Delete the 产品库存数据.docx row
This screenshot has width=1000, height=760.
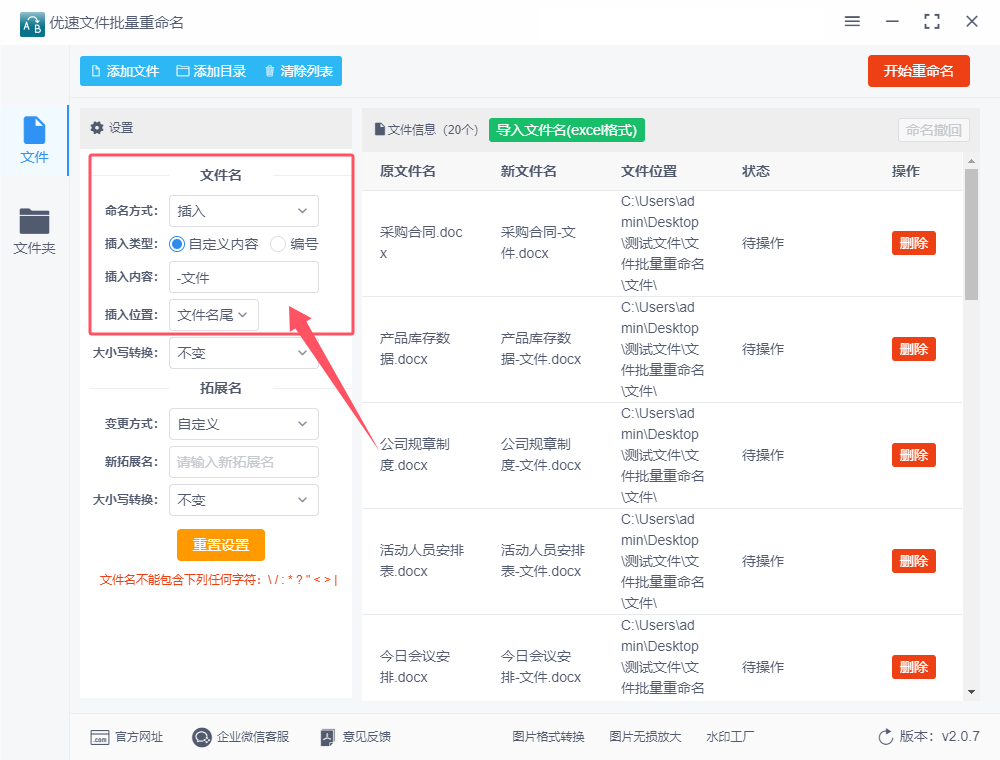(913, 349)
